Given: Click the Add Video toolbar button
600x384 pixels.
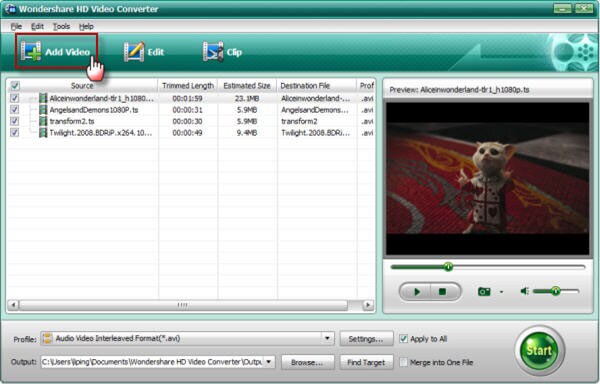Looking at the screenshot, I should (x=56, y=52).
